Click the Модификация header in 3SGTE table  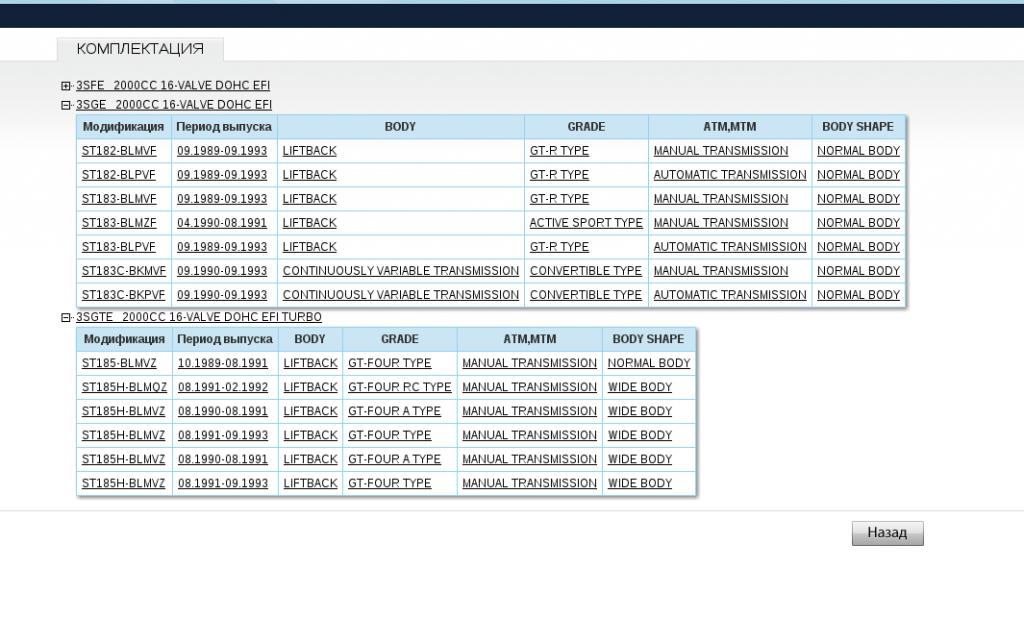point(124,340)
